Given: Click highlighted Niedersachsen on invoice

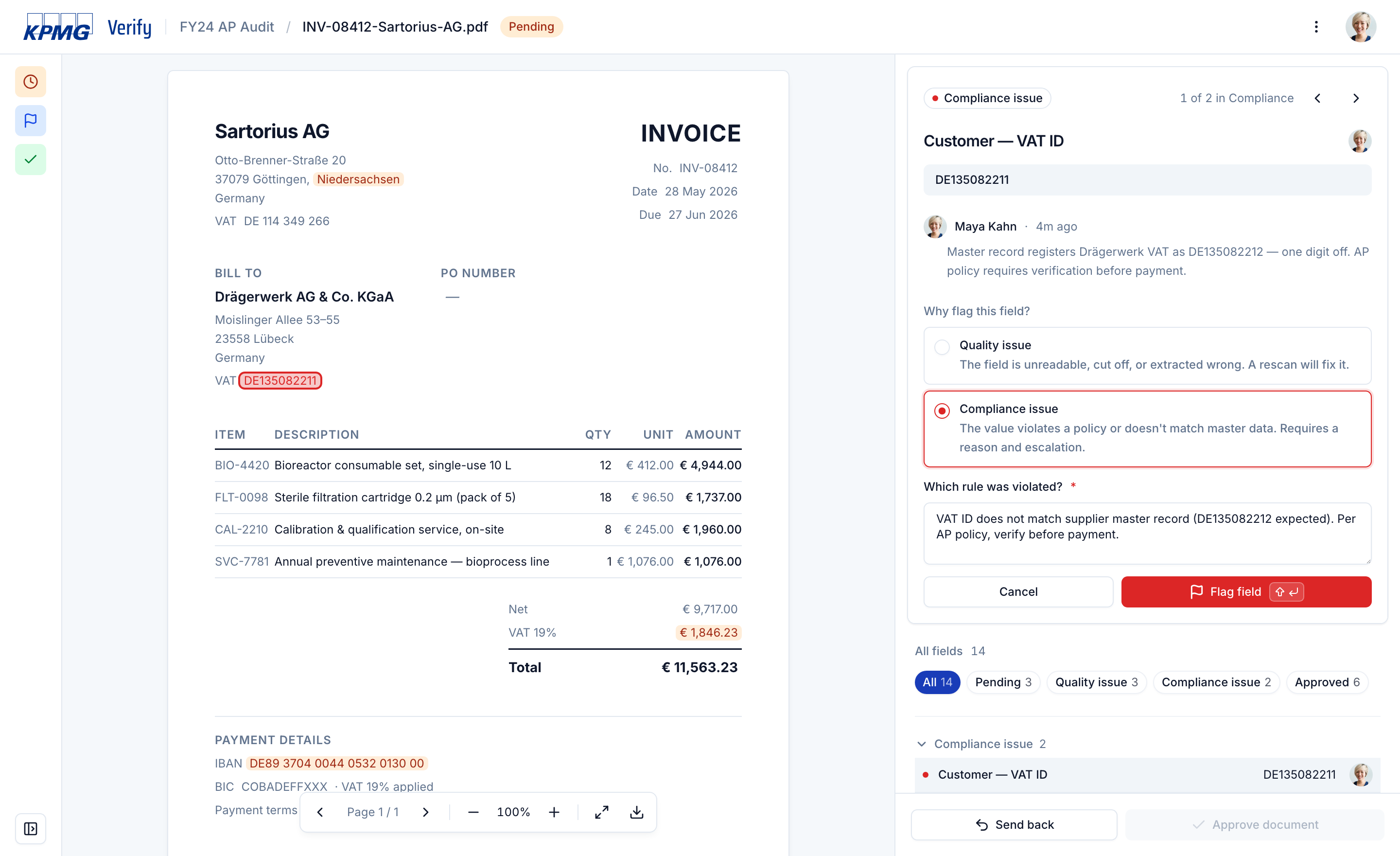Looking at the screenshot, I should tap(359, 179).
